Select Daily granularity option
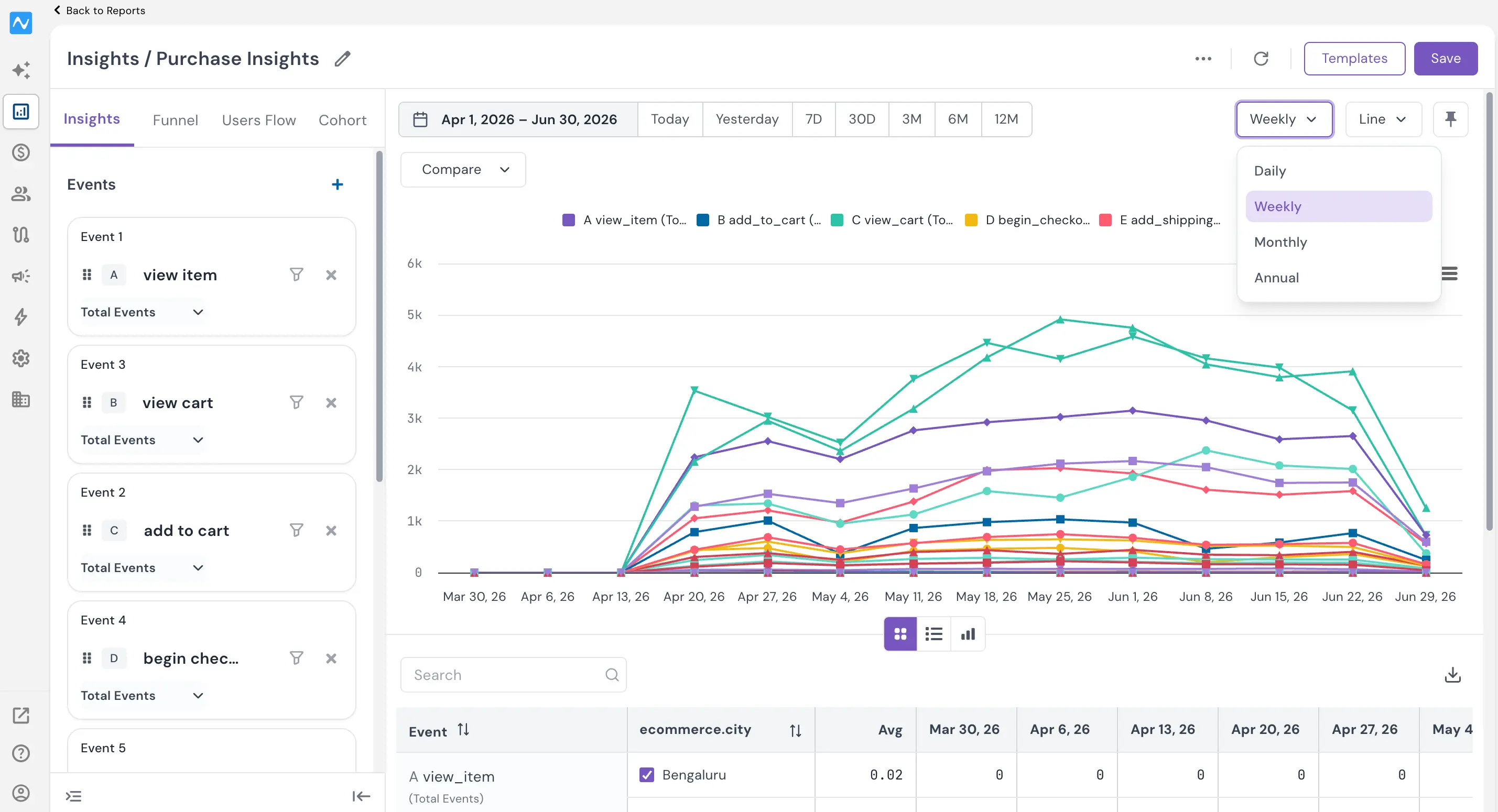 [1339, 171]
